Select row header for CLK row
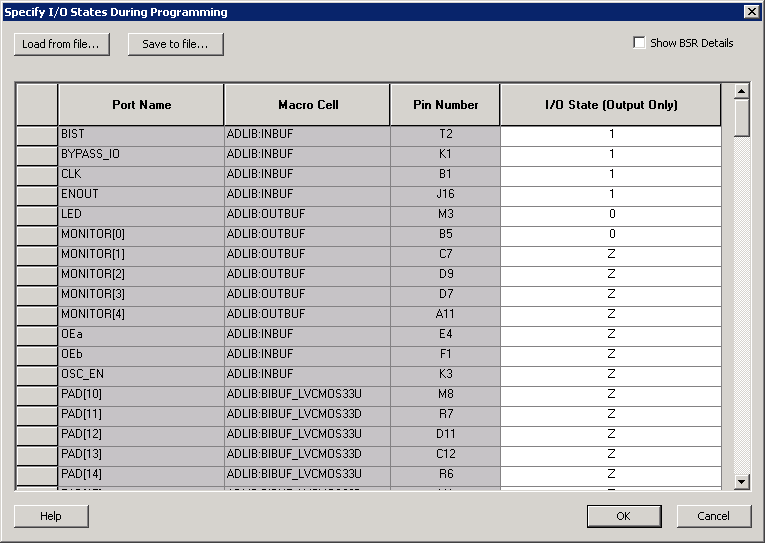Viewport: 765px width, 543px height. pos(37,174)
